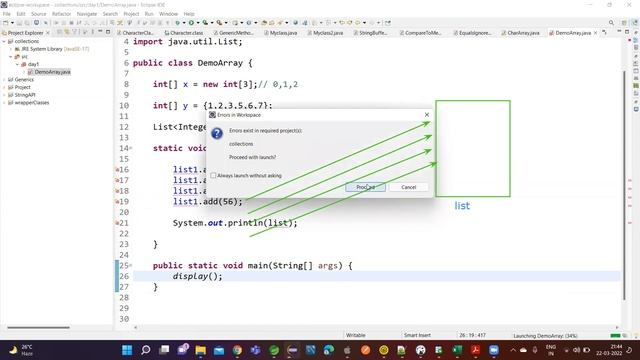This screenshot has width=640, height=360.
Task: Open the Windows Start menu
Action: pyautogui.click(x=127, y=350)
